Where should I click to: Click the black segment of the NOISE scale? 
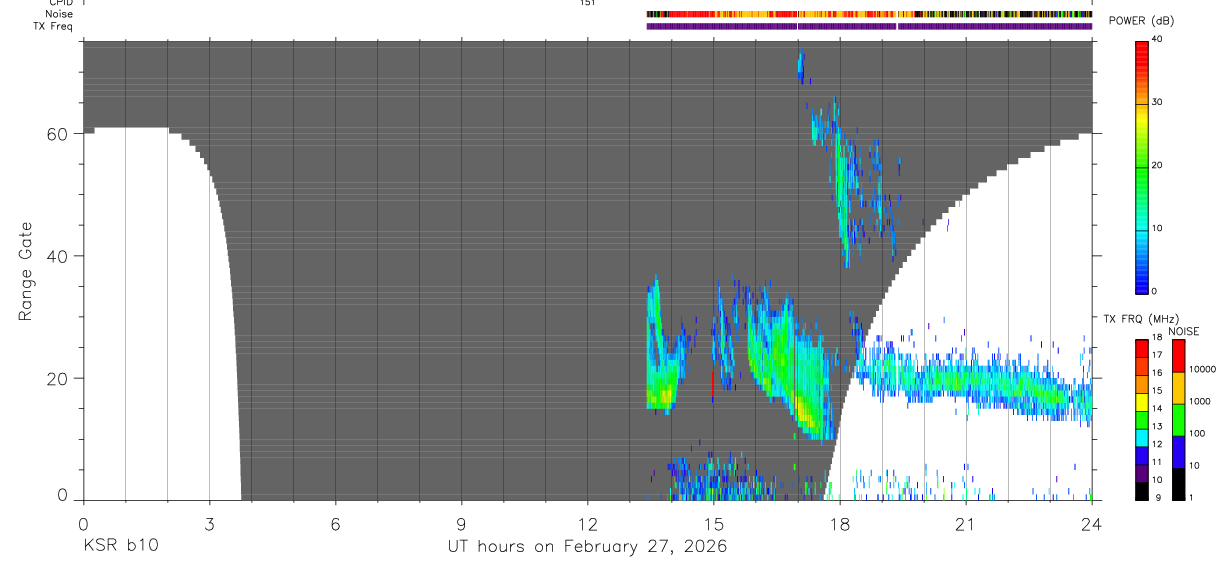tap(1178, 484)
